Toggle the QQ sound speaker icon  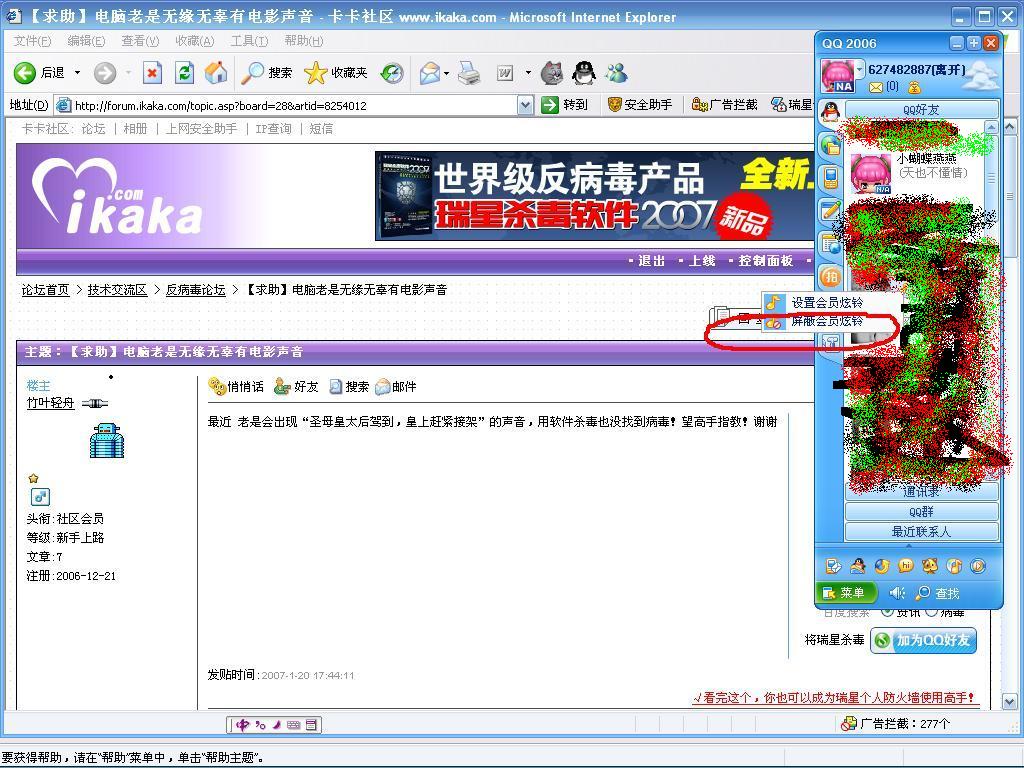(897, 592)
